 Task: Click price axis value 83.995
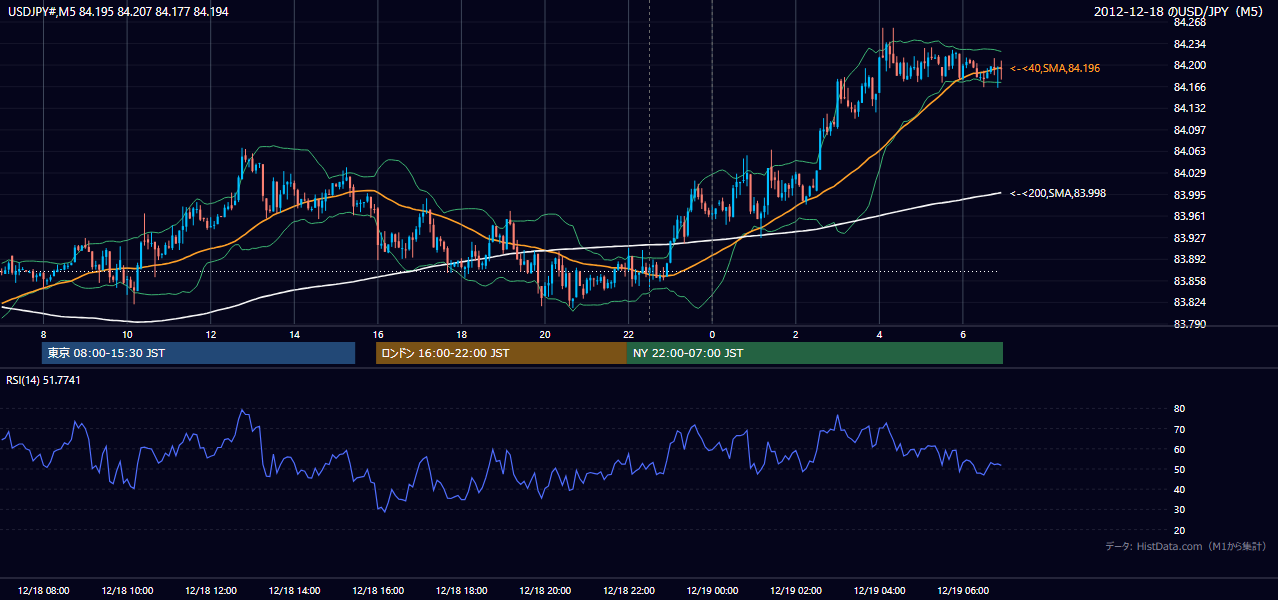pos(1190,195)
